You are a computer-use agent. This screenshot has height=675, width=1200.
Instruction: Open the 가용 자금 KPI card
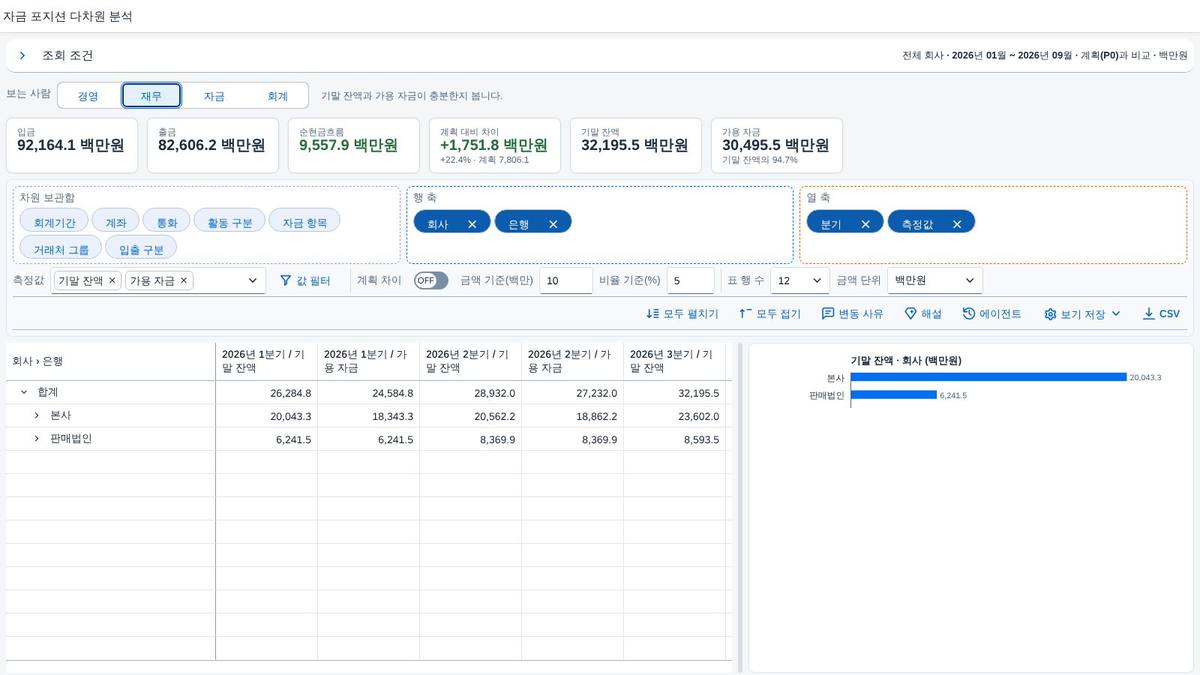[776, 145]
